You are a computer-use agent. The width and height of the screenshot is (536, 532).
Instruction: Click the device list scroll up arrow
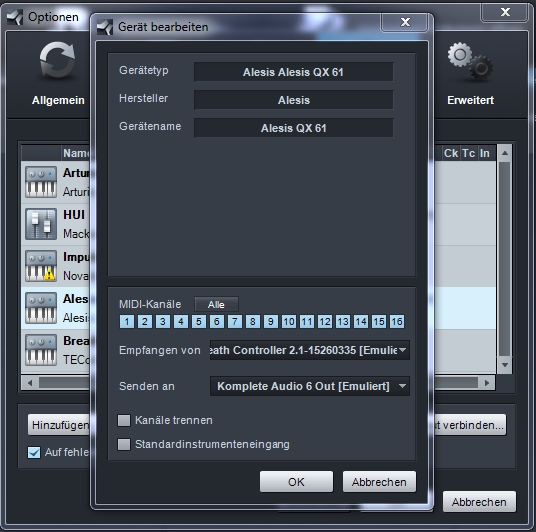[505, 153]
